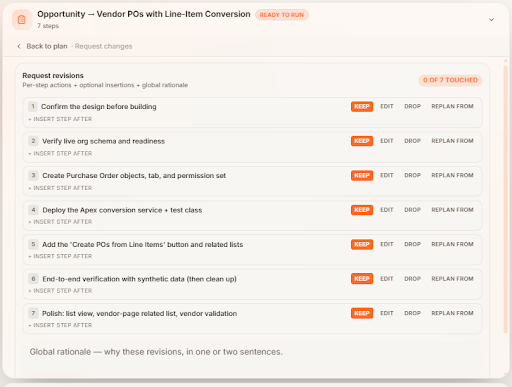
Task: Select EDIT for Polish list view step
Action: [x=387, y=313]
